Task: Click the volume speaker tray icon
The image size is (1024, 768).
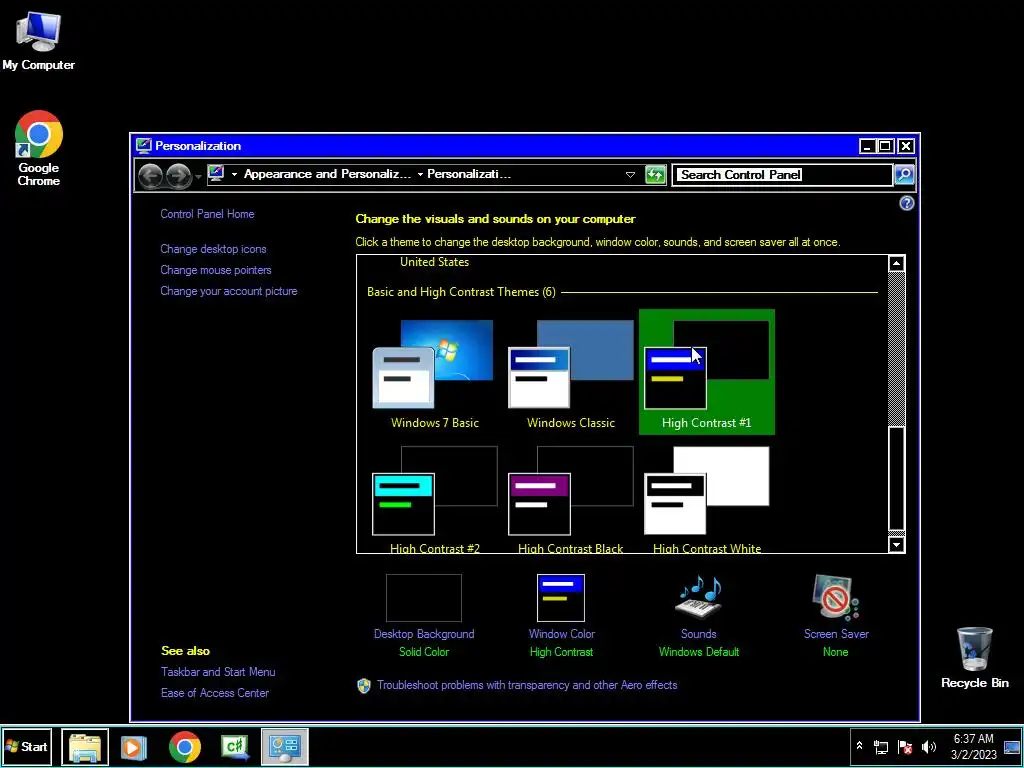Action: point(929,746)
